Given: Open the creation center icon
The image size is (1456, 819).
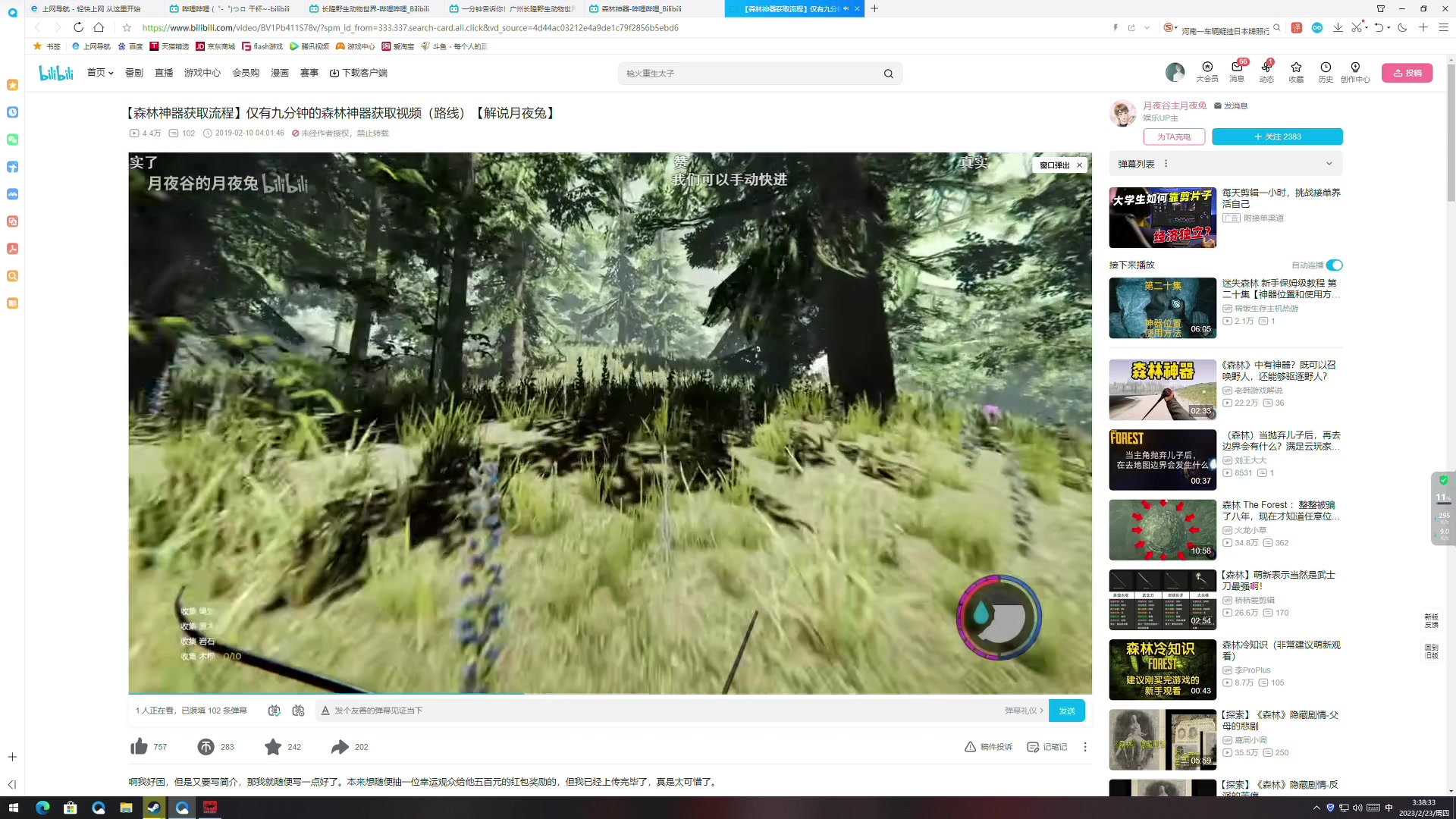Looking at the screenshot, I should click(1355, 71).
